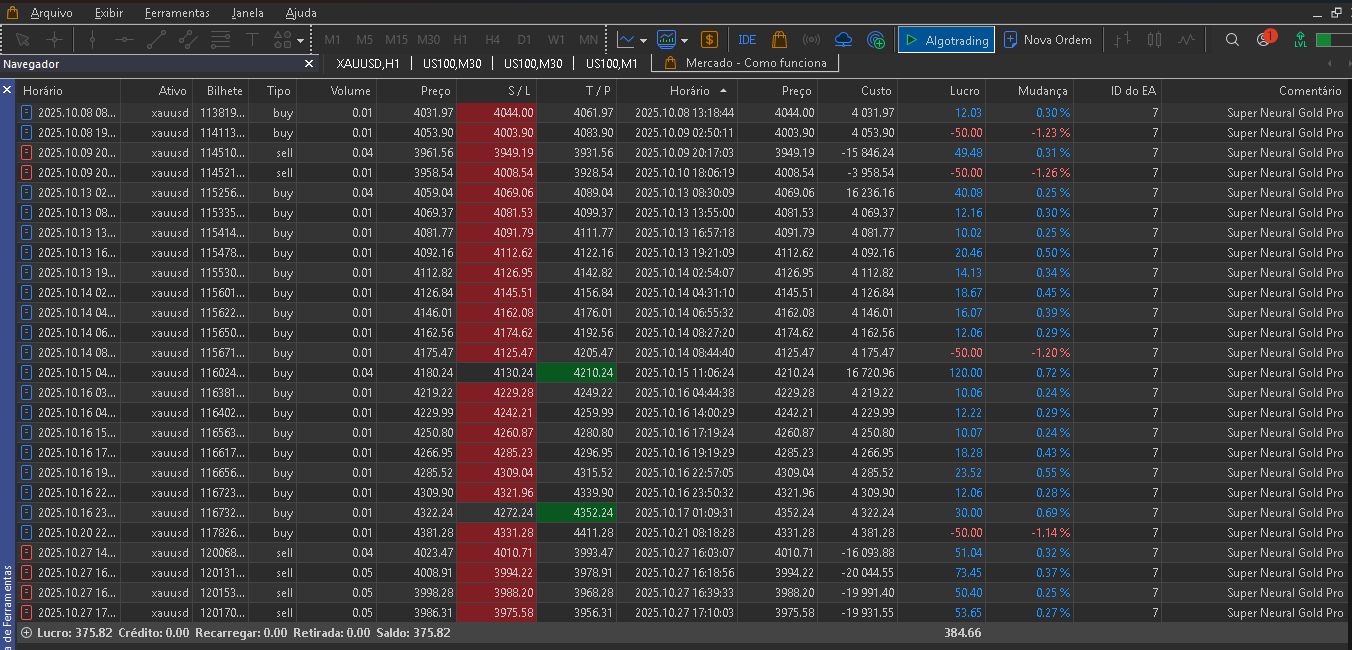Select the crosshair tool

[x=55, y=40]
